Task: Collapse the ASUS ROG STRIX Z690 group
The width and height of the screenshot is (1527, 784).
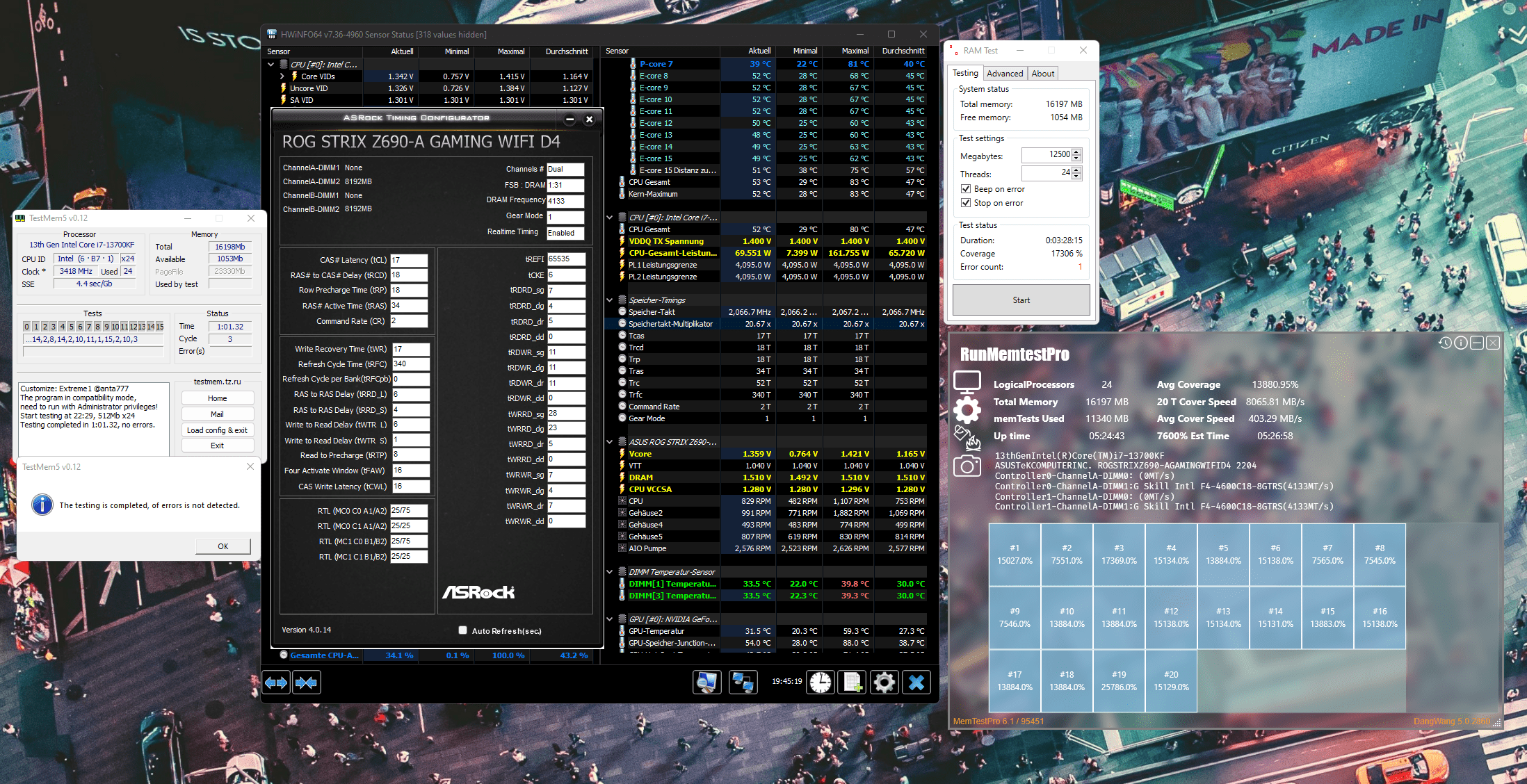Action: pyautogui.click(x=610, y=442)
